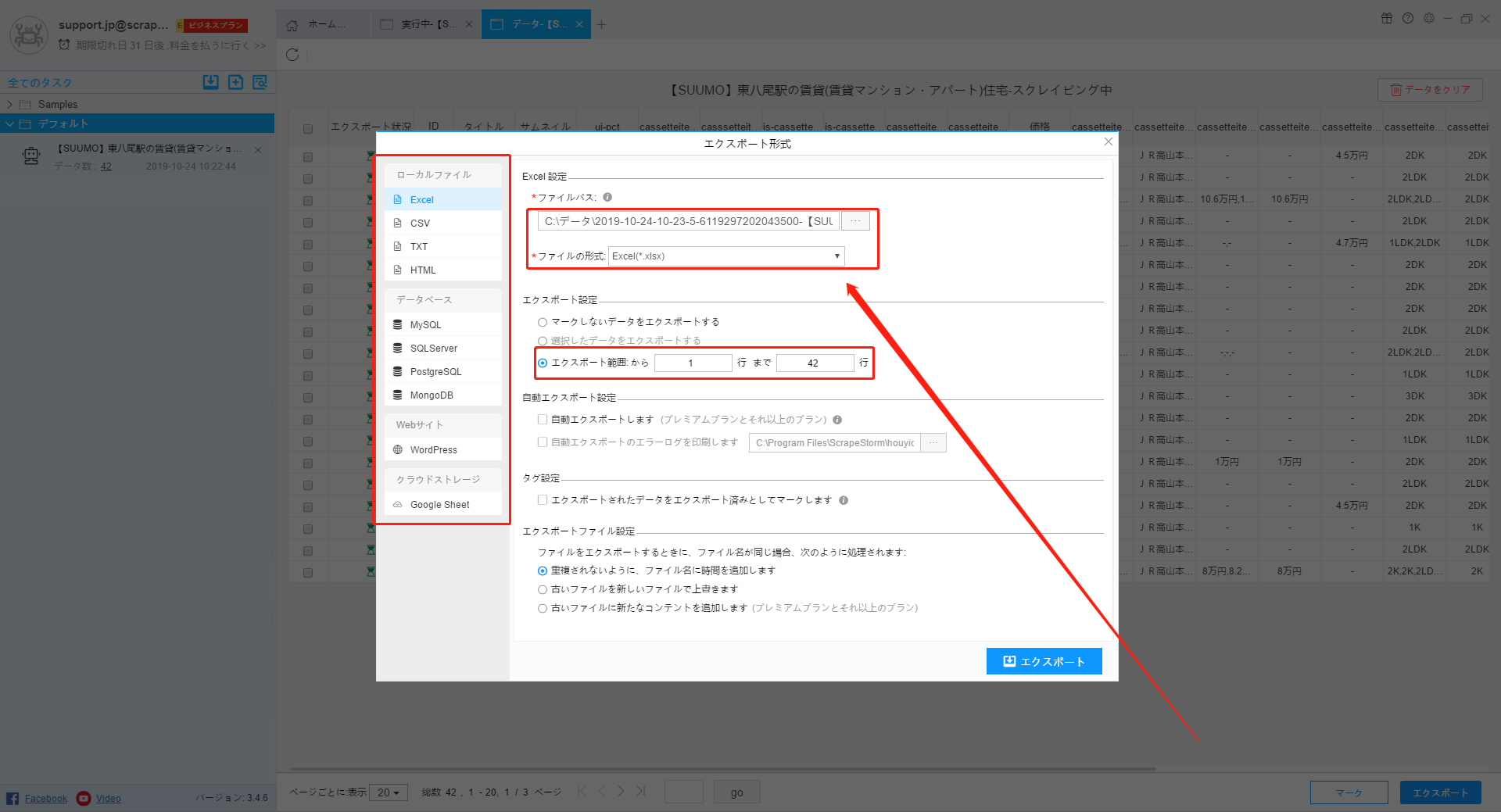Open info tooltip for mark-as-exported option
This screenshot has height=812, width=1501.
[x=844, y=500]
